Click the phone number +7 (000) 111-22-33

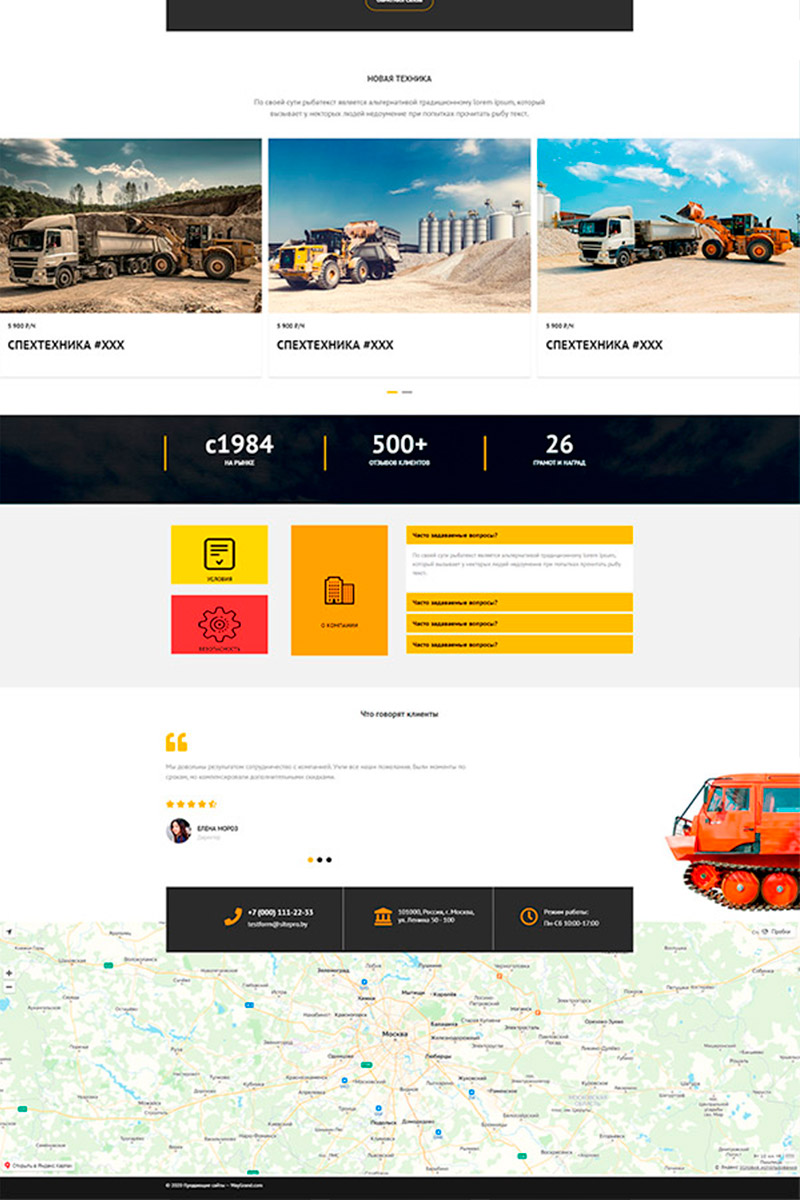click(280, 912)
